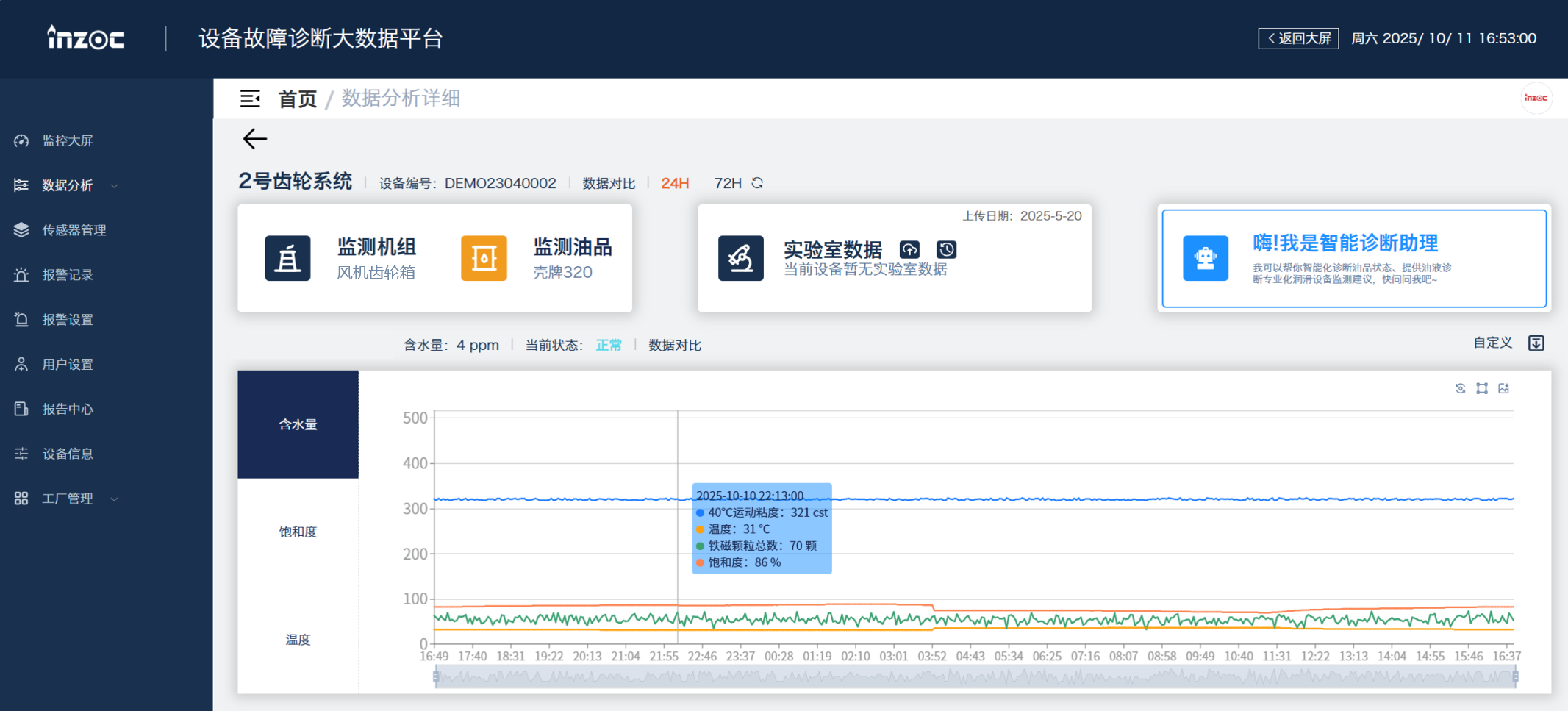
Task: Toggle the sidebar with the hamburger icon
Action: [x=251, y=99]
